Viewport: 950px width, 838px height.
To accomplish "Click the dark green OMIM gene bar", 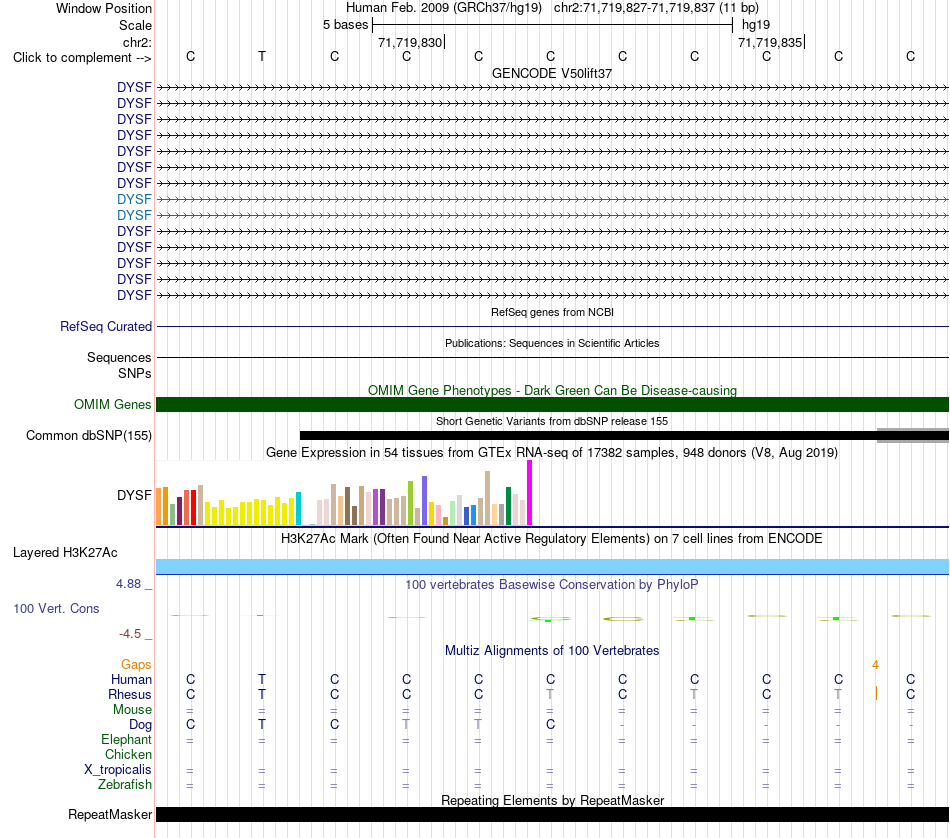I will coord(552,404).
